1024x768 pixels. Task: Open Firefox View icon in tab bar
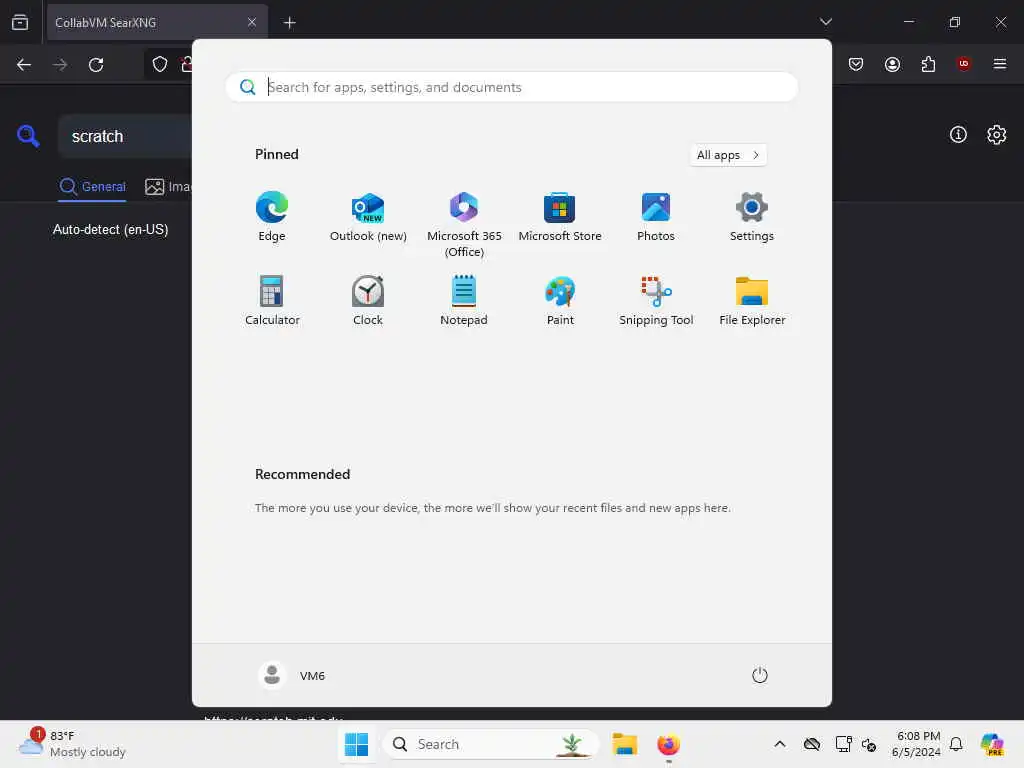click(x=20, y=23)
